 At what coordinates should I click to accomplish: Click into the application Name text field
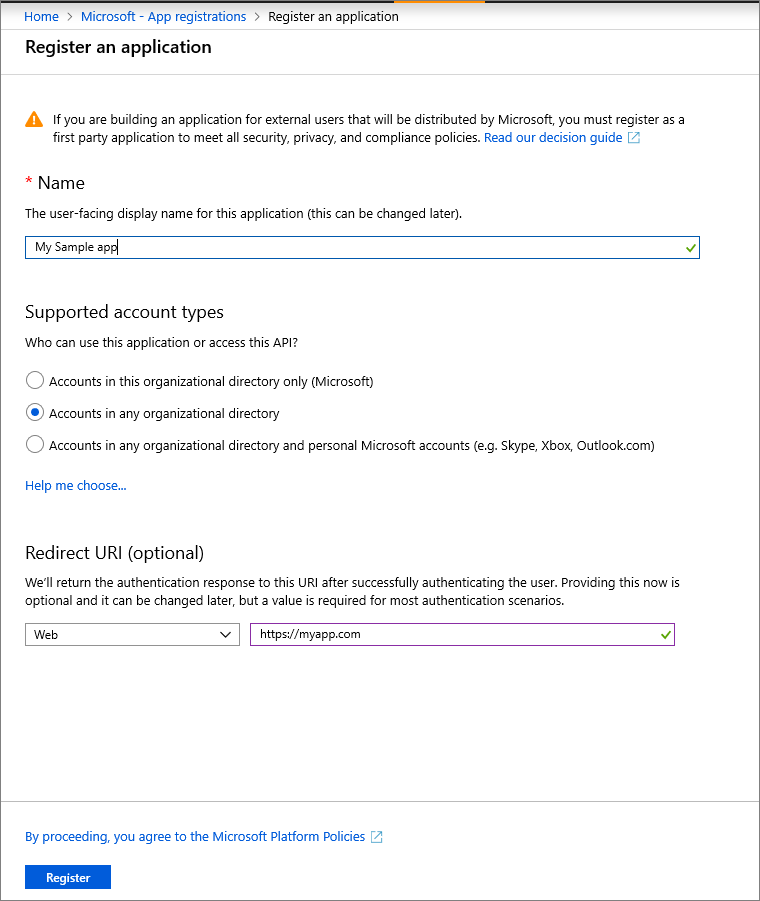360,248
